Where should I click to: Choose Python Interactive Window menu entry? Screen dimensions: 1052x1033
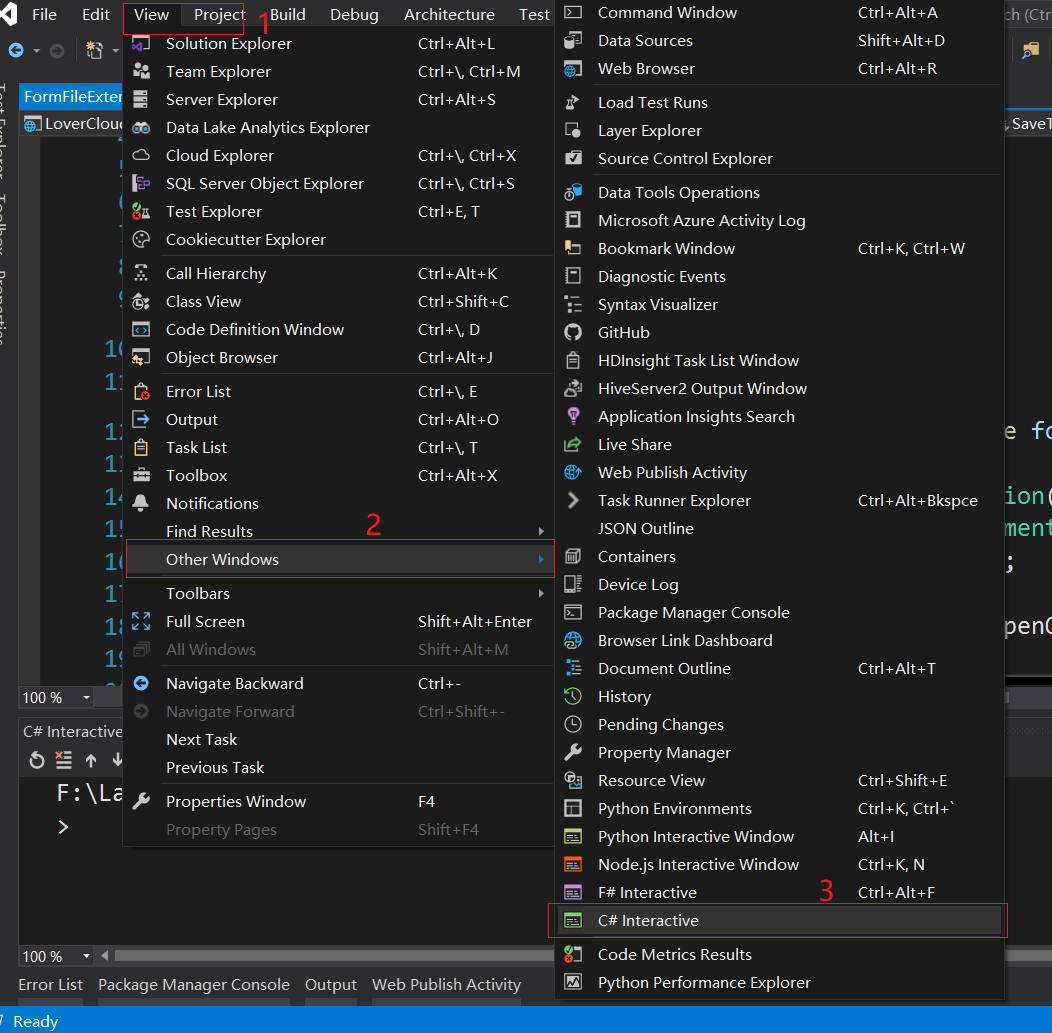click(x=780, y=836)
